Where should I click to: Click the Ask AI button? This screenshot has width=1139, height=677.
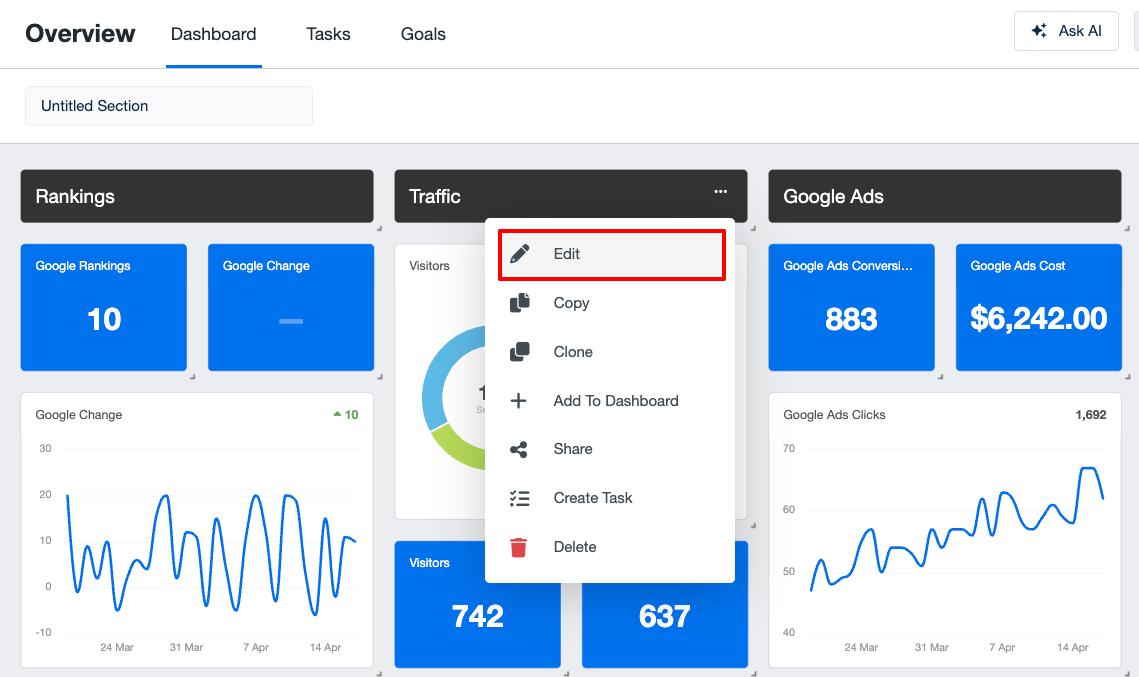tap(1066, 31)
